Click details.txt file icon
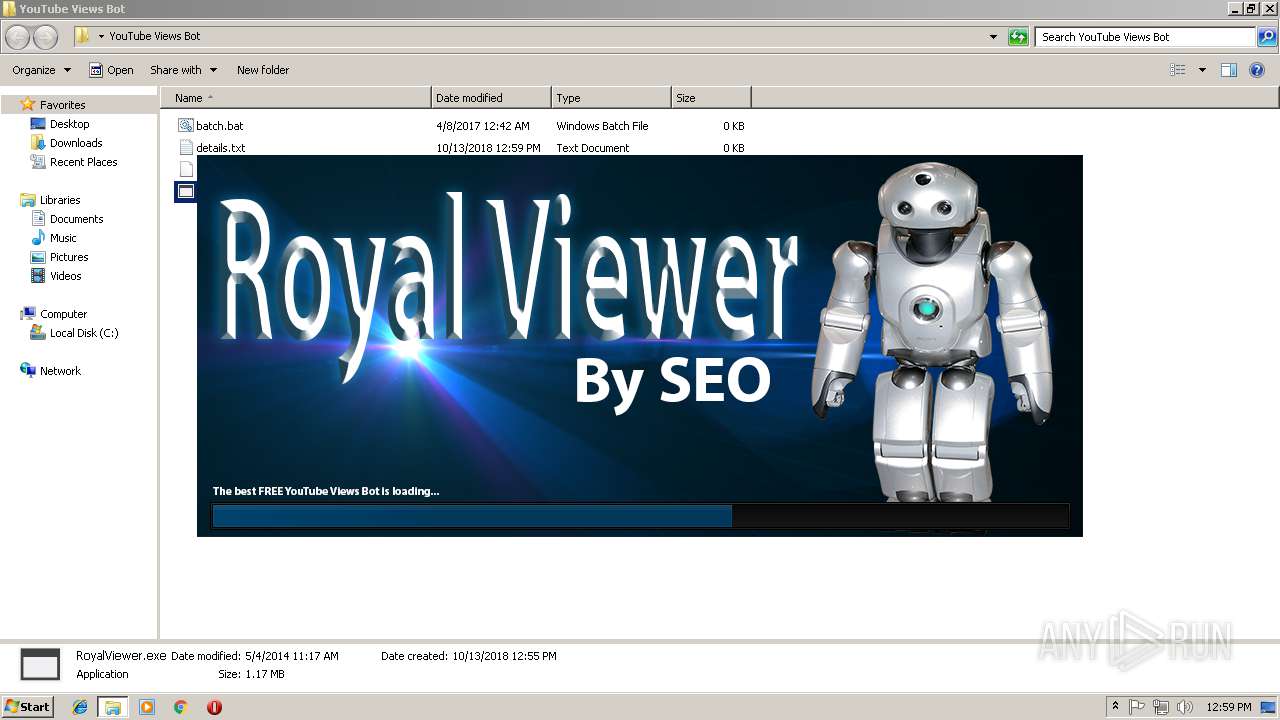 (x=186, y=148)
